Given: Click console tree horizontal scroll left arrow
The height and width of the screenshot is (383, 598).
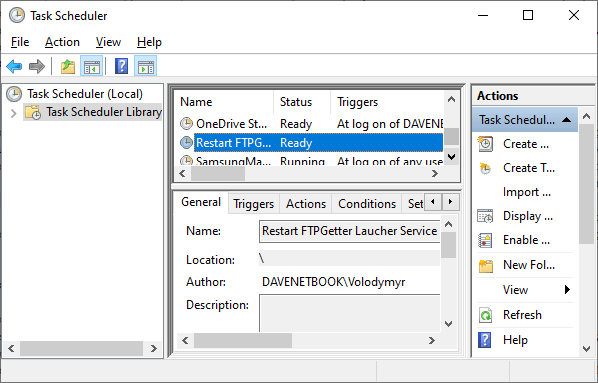Looking at the screenshot, I should (11, 348).
